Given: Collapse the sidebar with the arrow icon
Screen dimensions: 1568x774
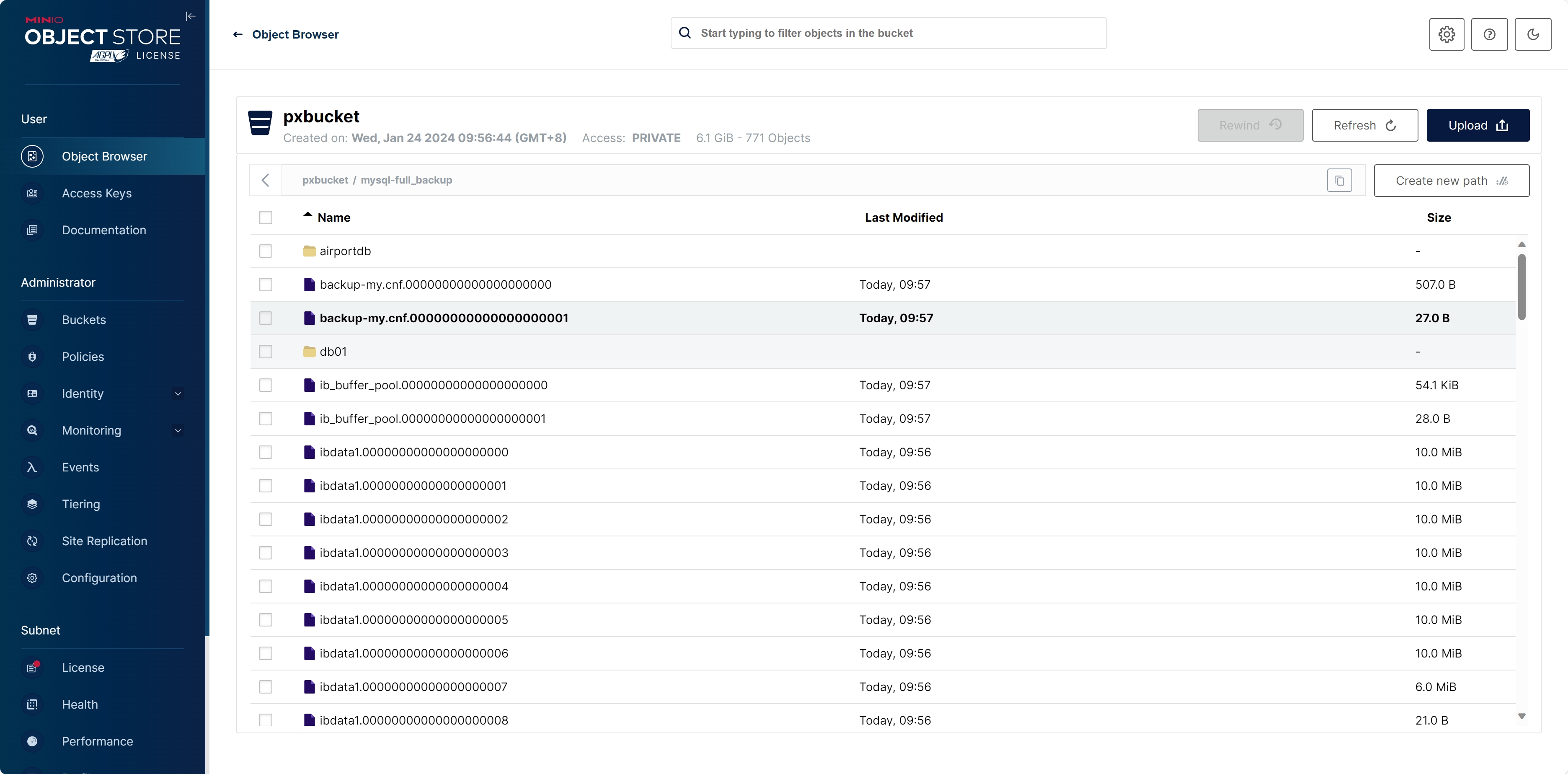Looking at the screenshot, I should [191, 16].
